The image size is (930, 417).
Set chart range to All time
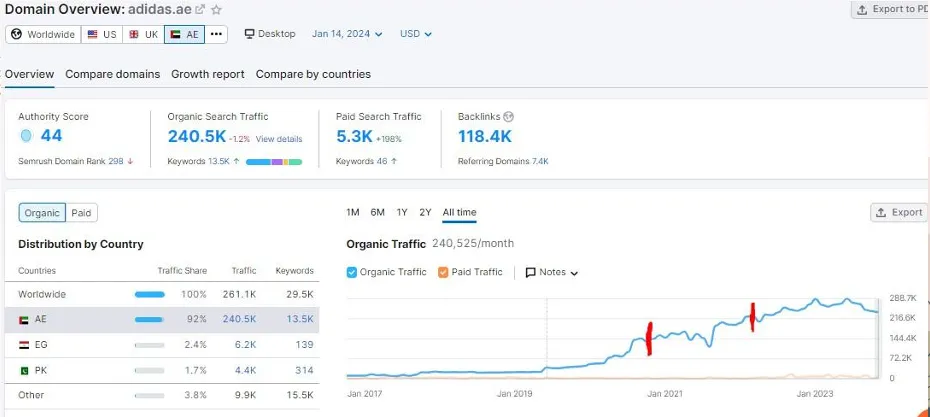459,212
